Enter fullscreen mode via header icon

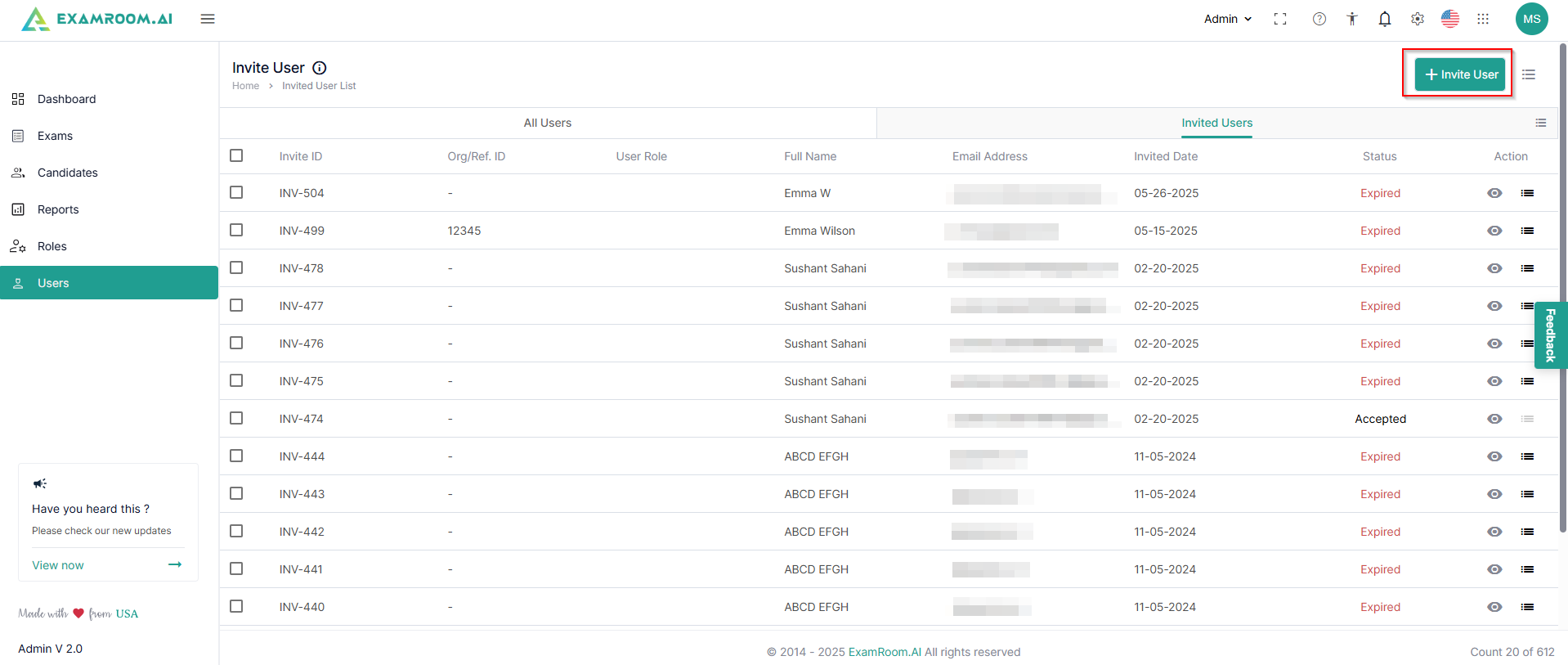point(1280,19)
